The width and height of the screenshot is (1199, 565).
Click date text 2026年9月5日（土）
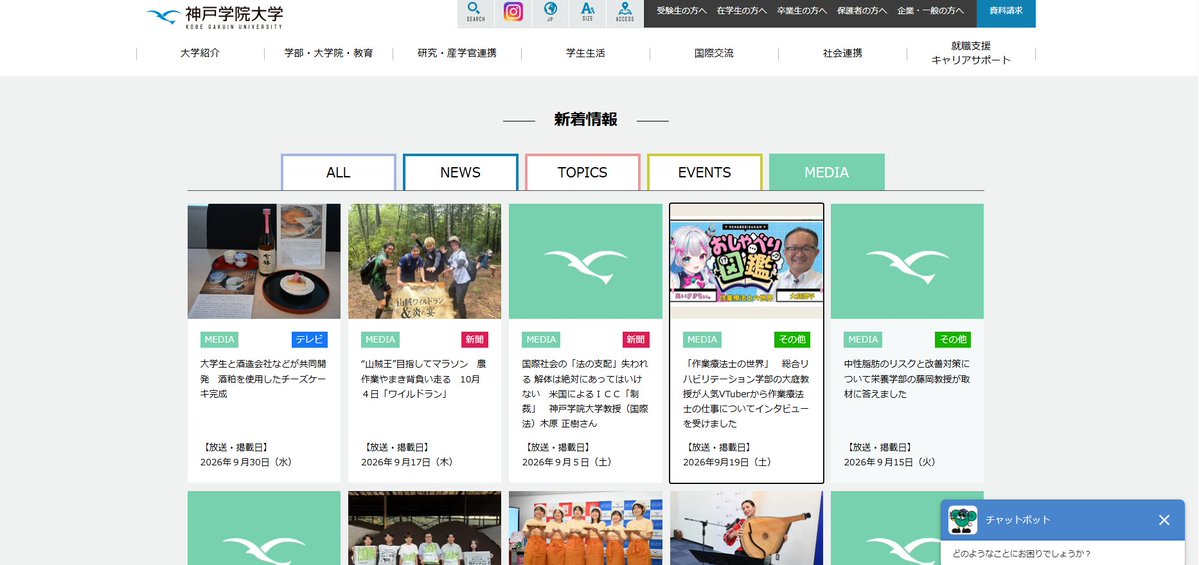click(565, 463)
